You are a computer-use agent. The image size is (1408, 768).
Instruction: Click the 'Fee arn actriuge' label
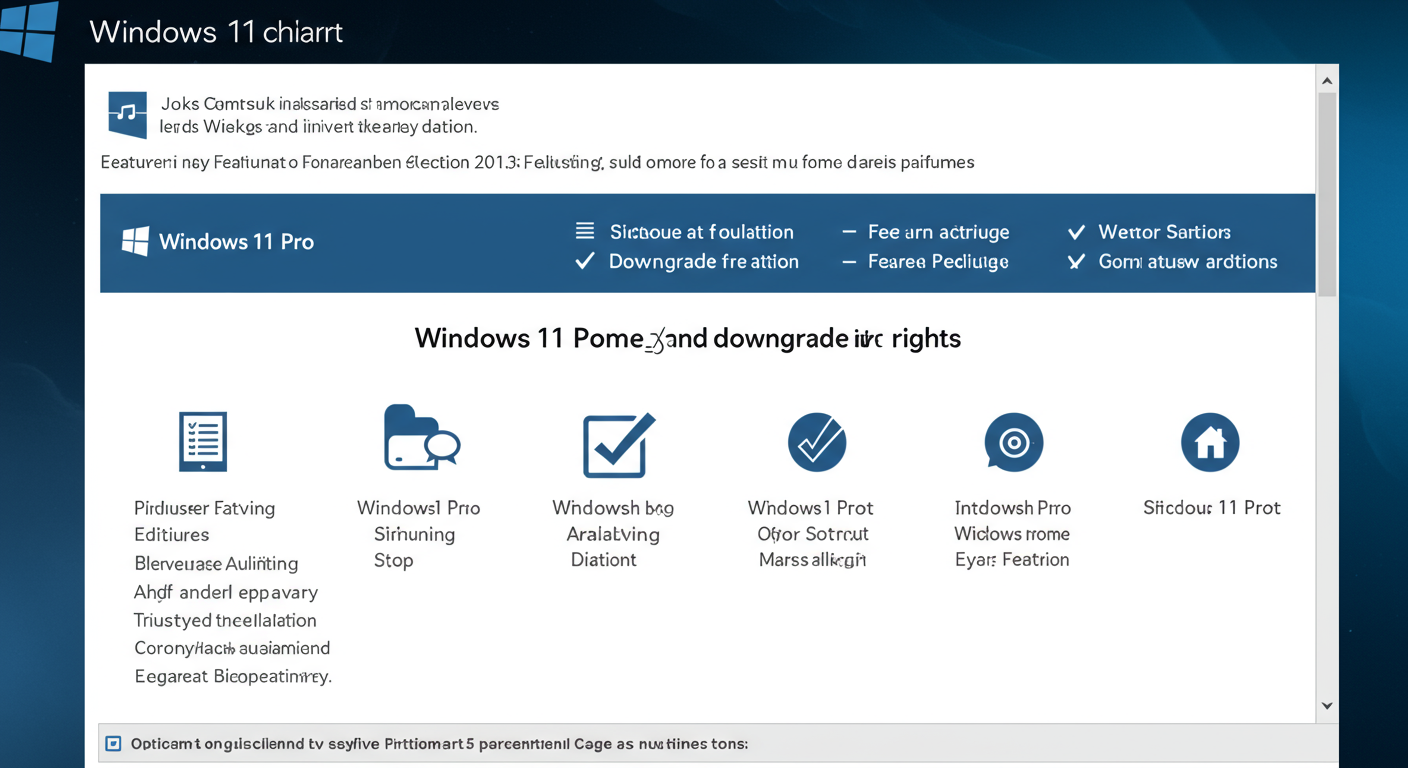tap(939, 232)
